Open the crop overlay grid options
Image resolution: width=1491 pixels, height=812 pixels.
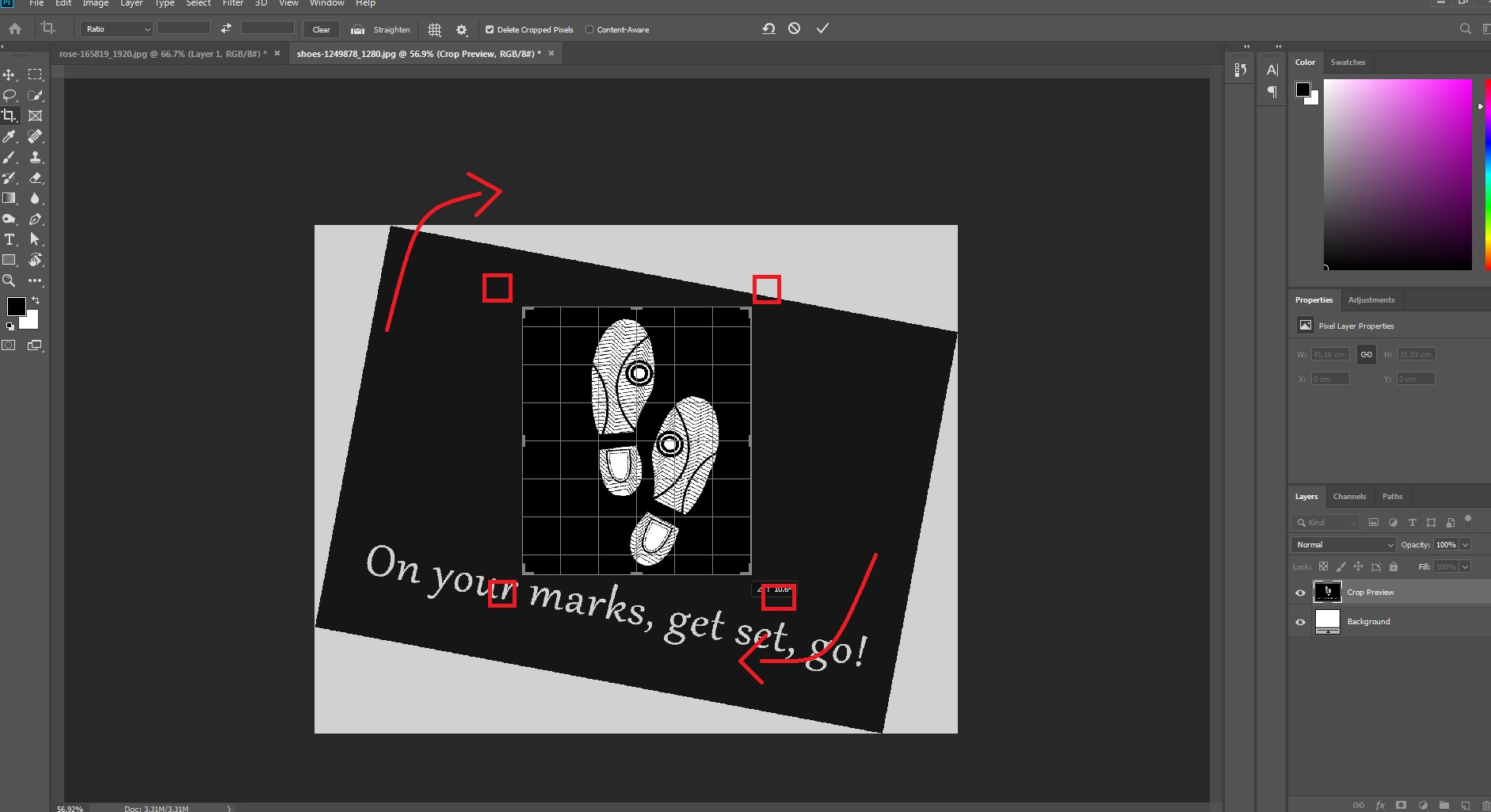click(434, 30)
